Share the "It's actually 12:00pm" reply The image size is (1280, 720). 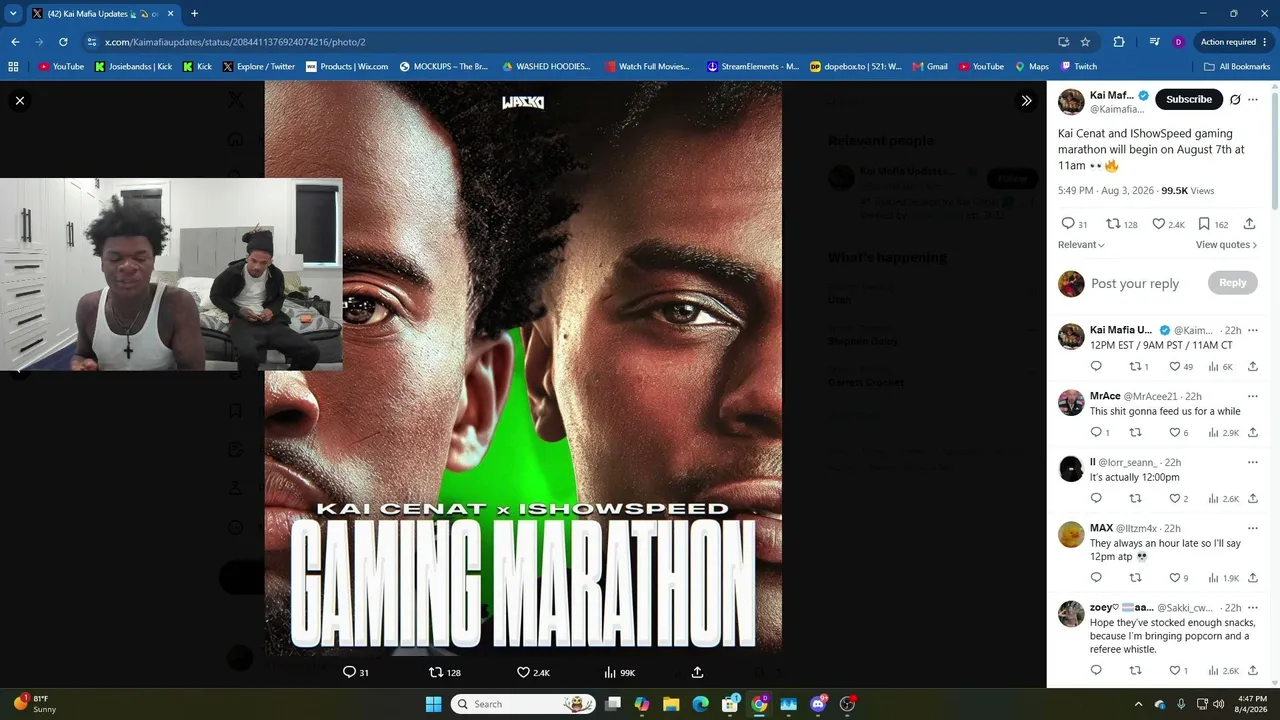(x=1253, y=499)
